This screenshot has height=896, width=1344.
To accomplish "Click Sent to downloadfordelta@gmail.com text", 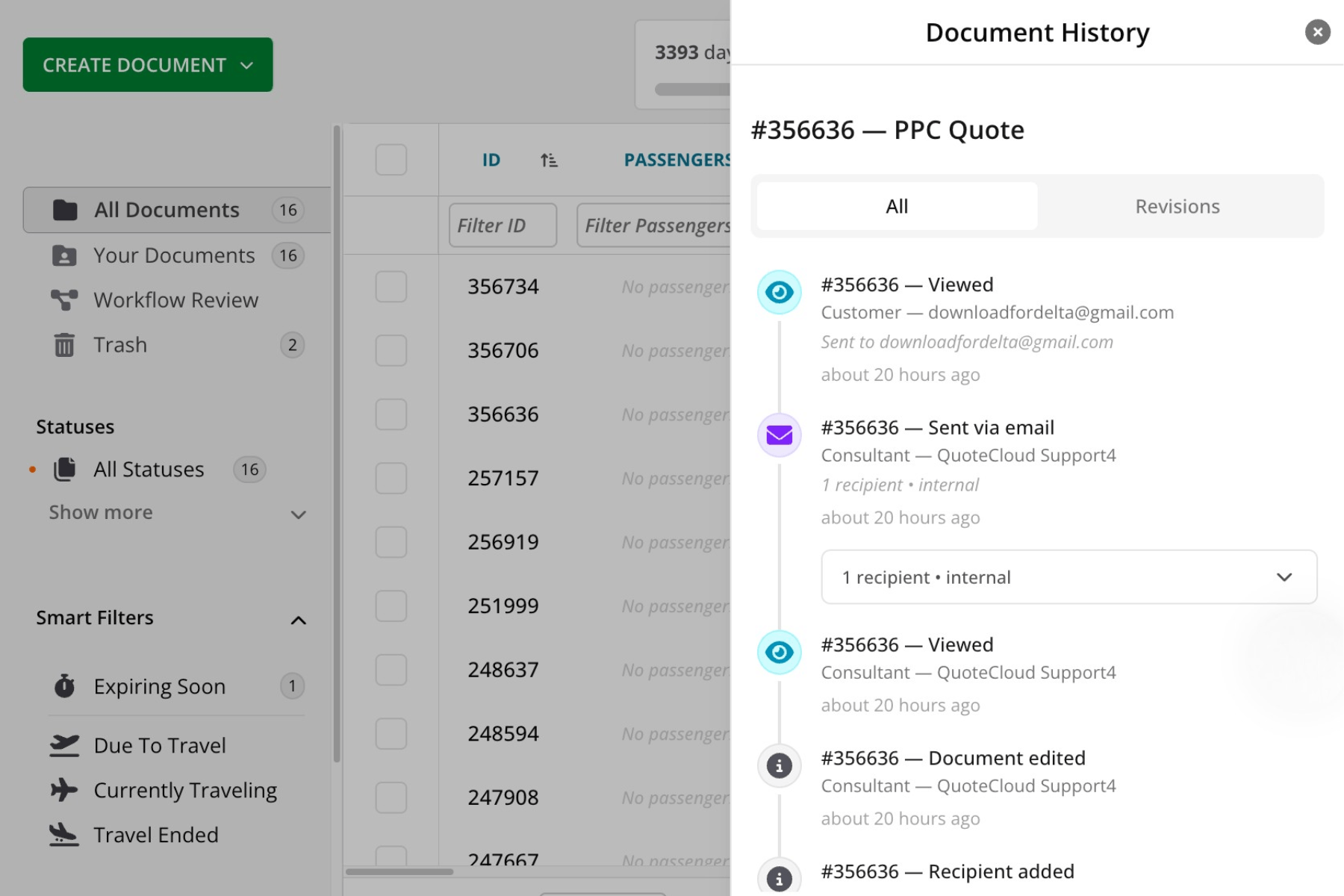I will coord(967,342).
